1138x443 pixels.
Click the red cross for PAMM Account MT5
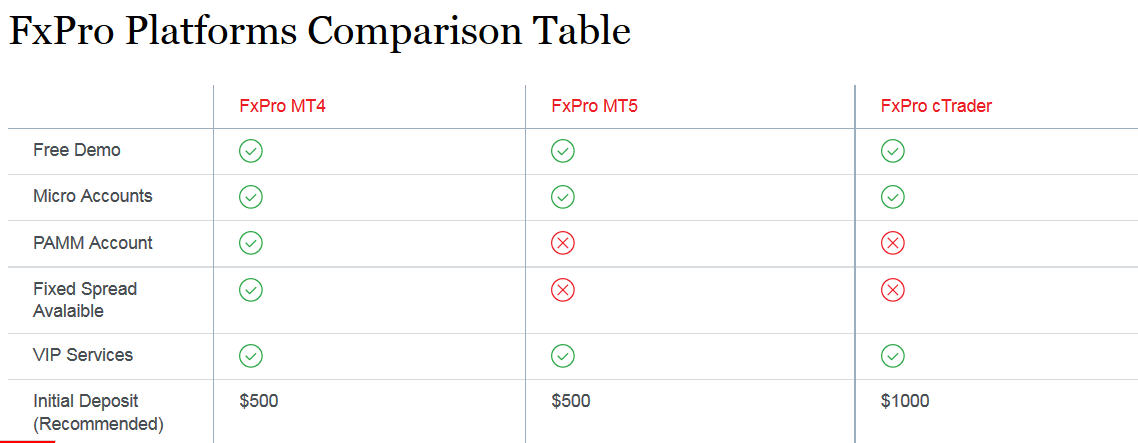point(562,243)
